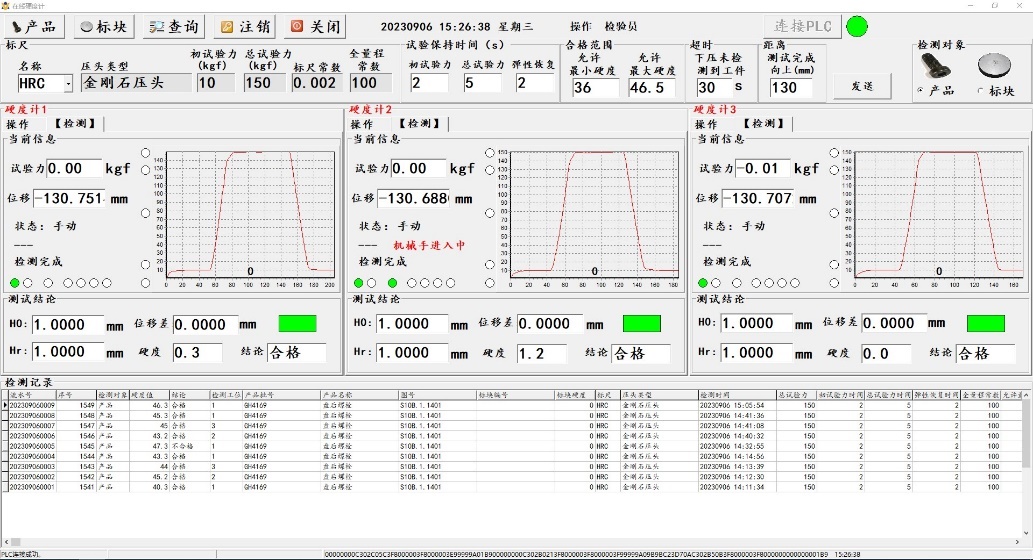1033x560 pixels.
Task: Click green result swatch in 硬度计1
Action: click(297, 323)
